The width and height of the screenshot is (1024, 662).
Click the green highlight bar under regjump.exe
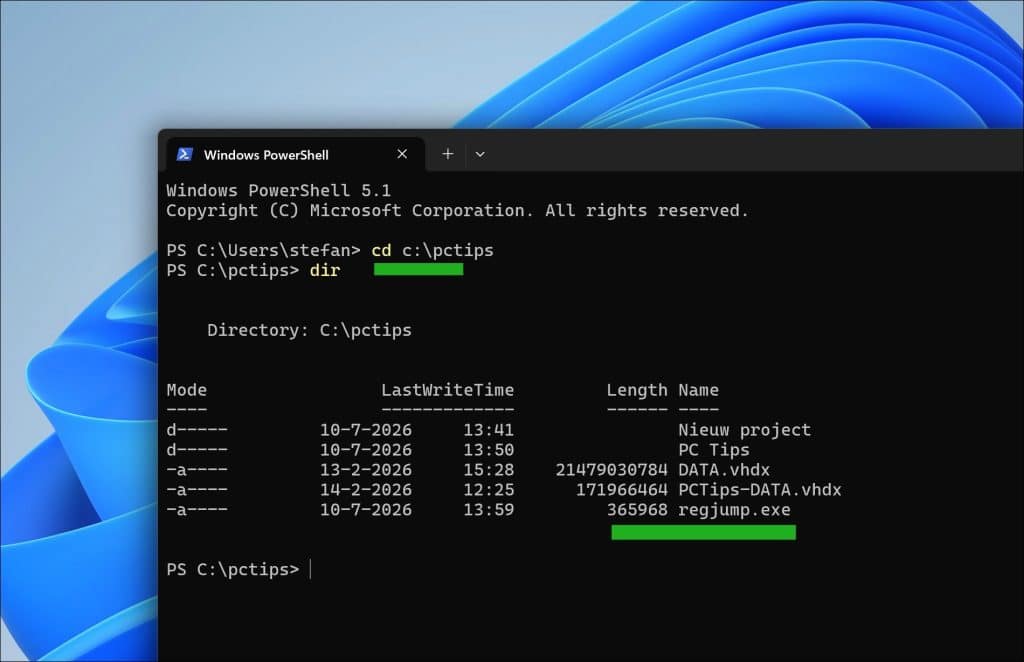(x=703, y=533)
